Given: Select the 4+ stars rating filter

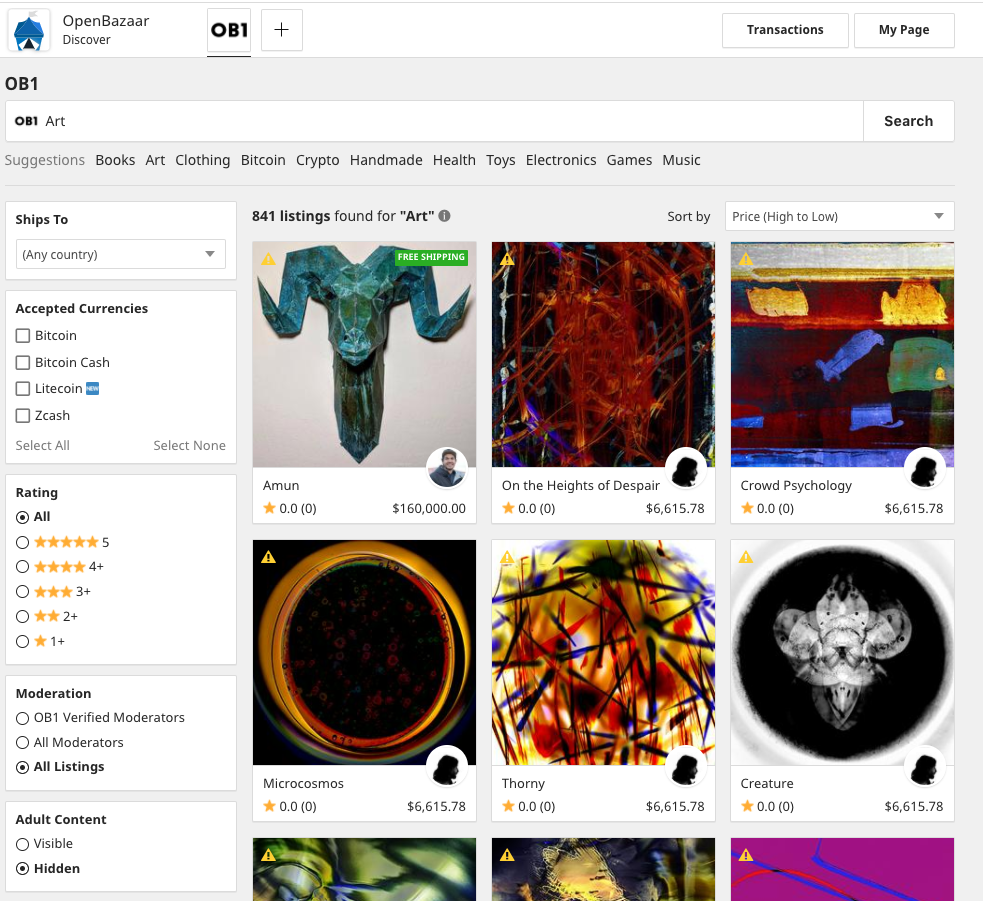Looking at the screenshot, I should pyautogui.click(x=23, y=567).
